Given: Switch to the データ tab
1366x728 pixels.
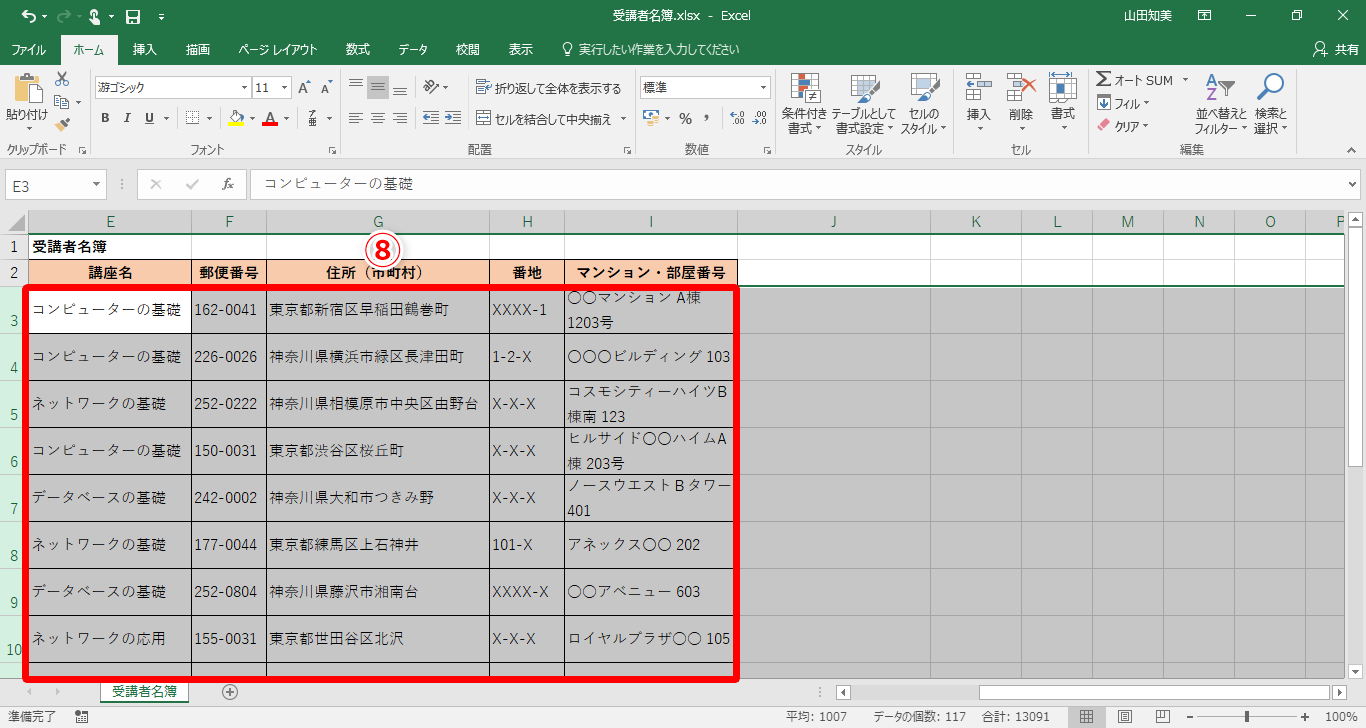Looking at the screenshot, I should [x=413, y=49].
